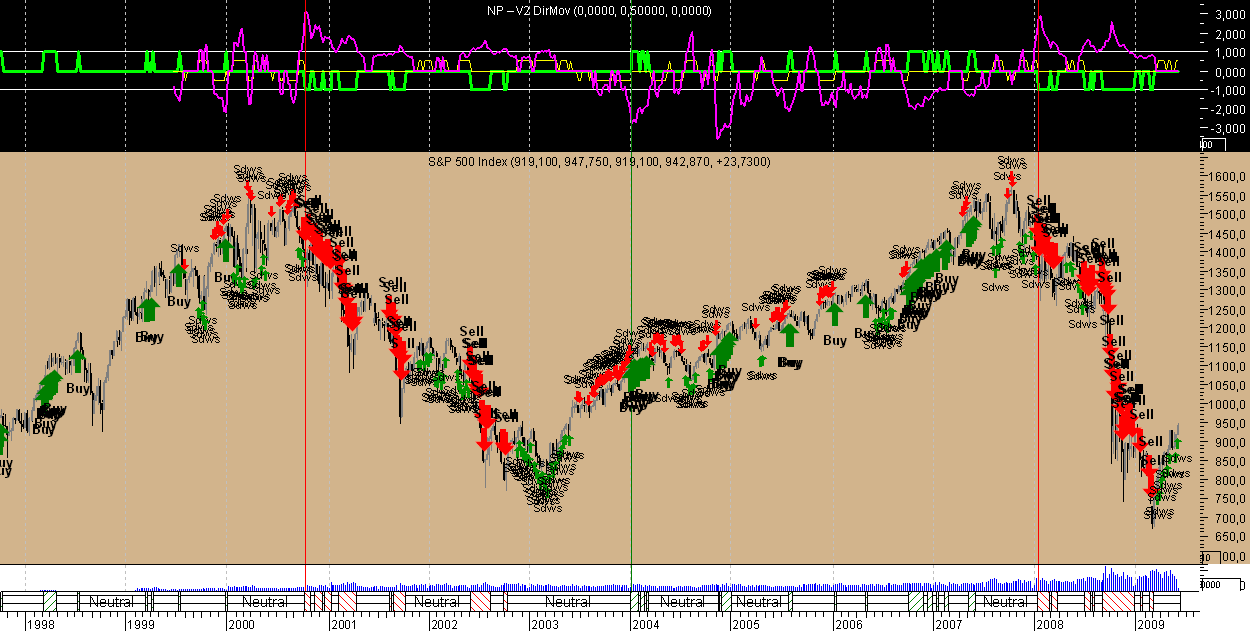Click the Neutral band above 2003

(x=568, y=602)
